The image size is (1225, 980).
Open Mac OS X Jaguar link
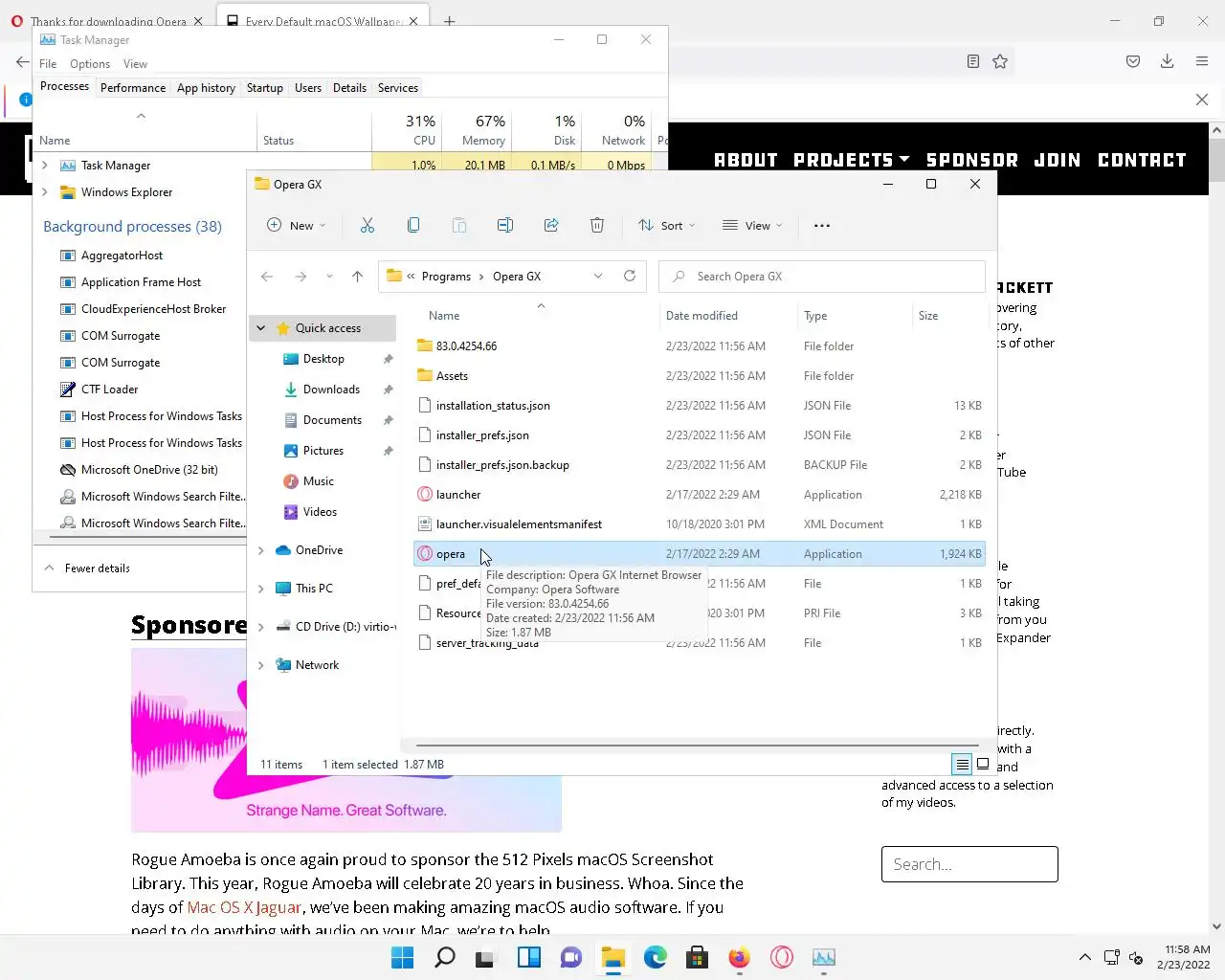click(x=245, y=907)
